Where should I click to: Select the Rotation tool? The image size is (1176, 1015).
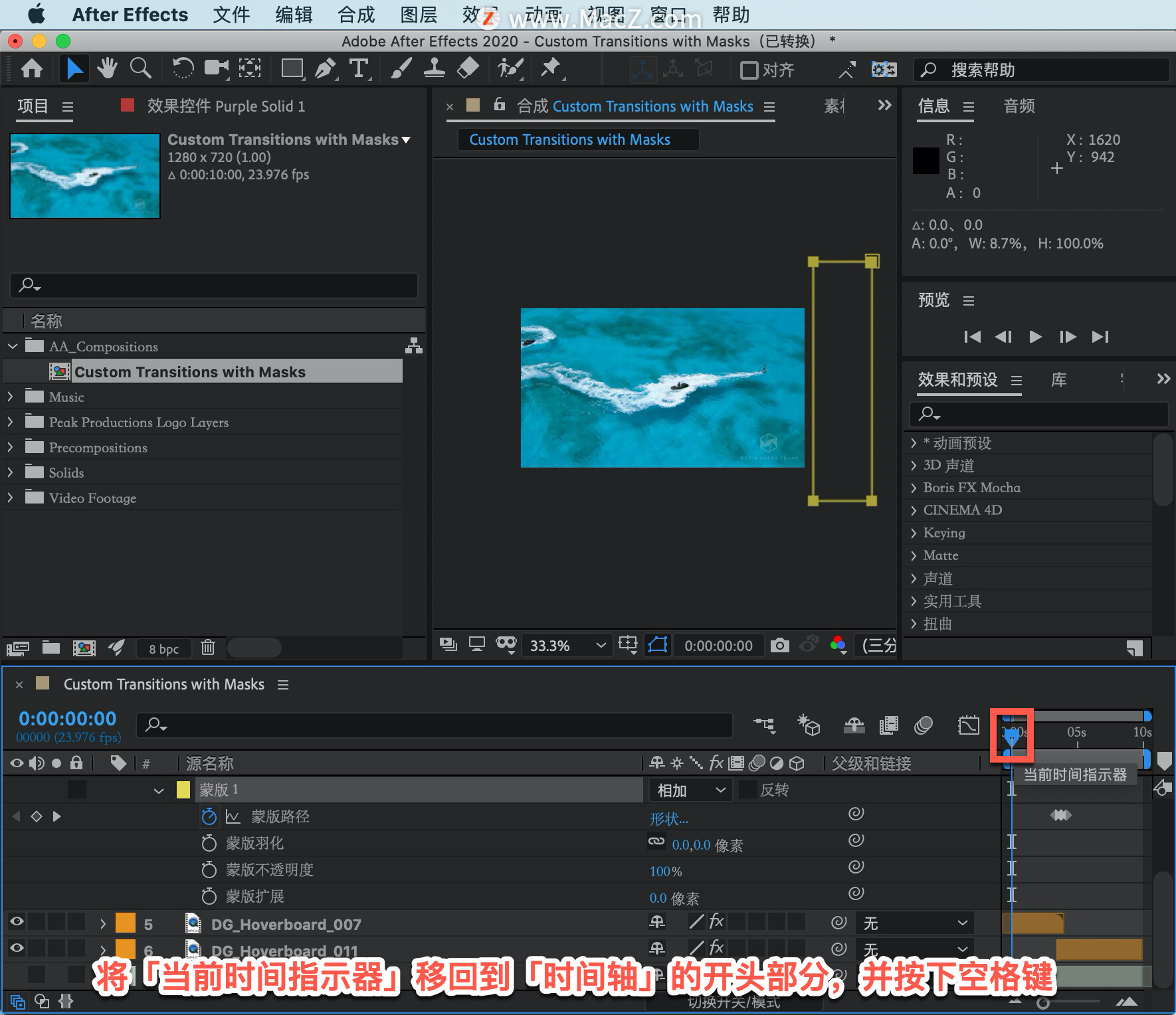[183, 68]
